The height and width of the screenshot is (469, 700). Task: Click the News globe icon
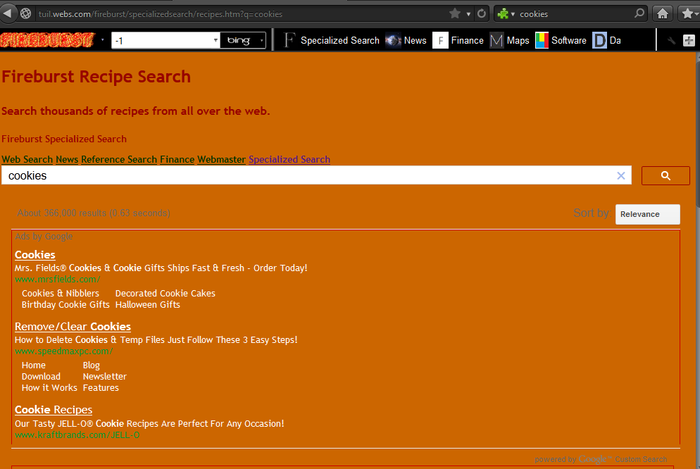pyautogui.click(x=393, y=41)
